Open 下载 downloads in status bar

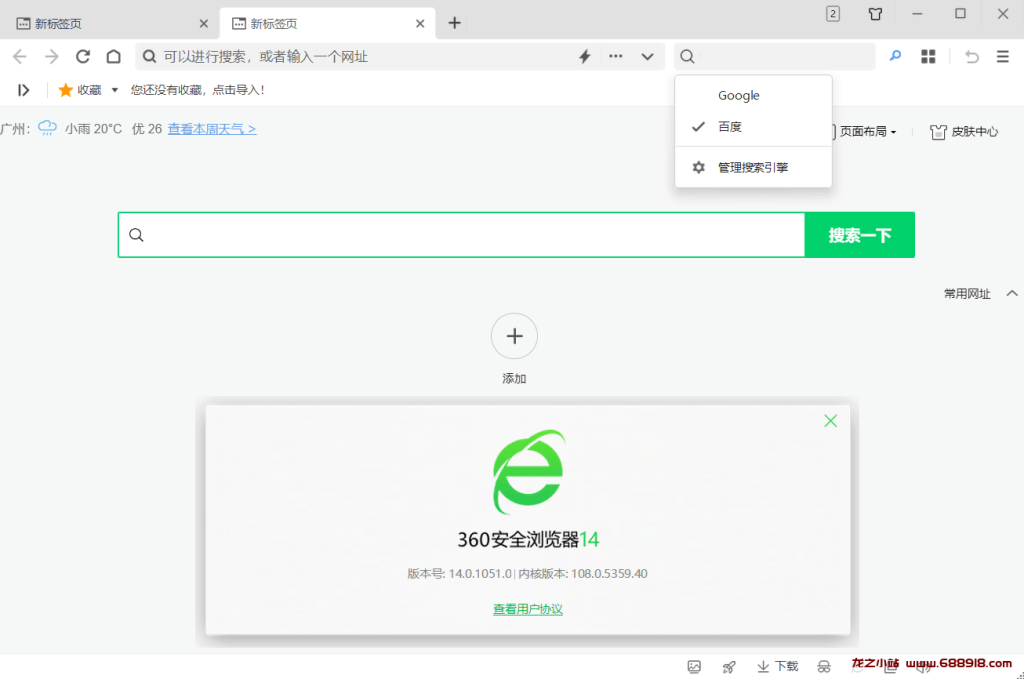[777, 666]
